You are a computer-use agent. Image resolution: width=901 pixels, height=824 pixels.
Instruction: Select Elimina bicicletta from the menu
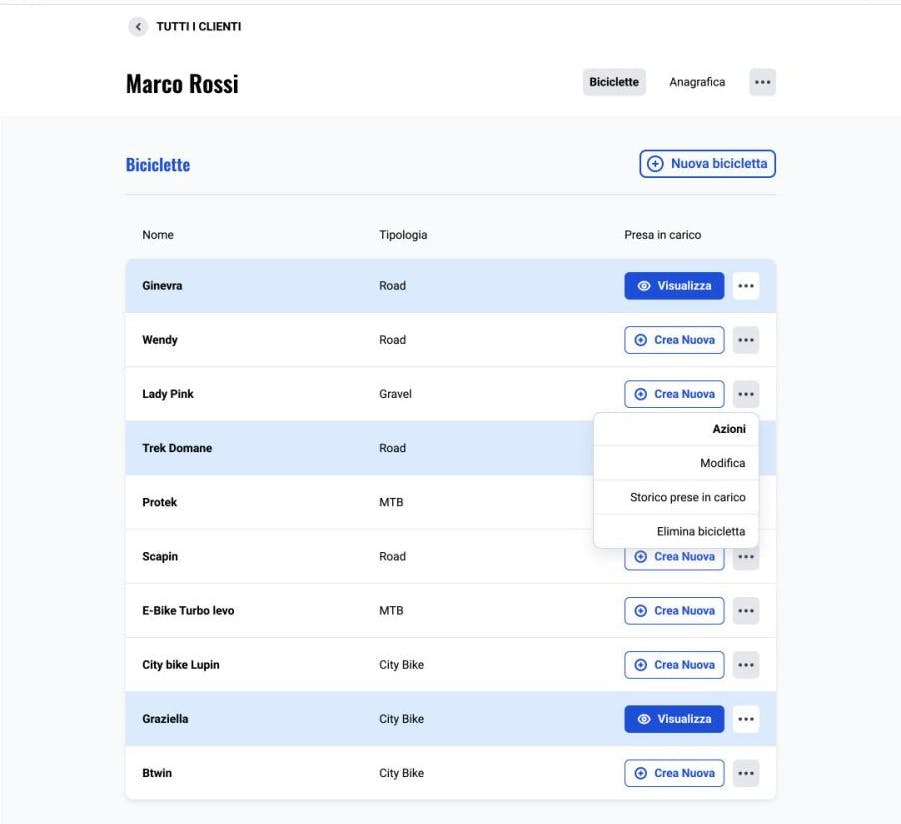click(700, 531)
